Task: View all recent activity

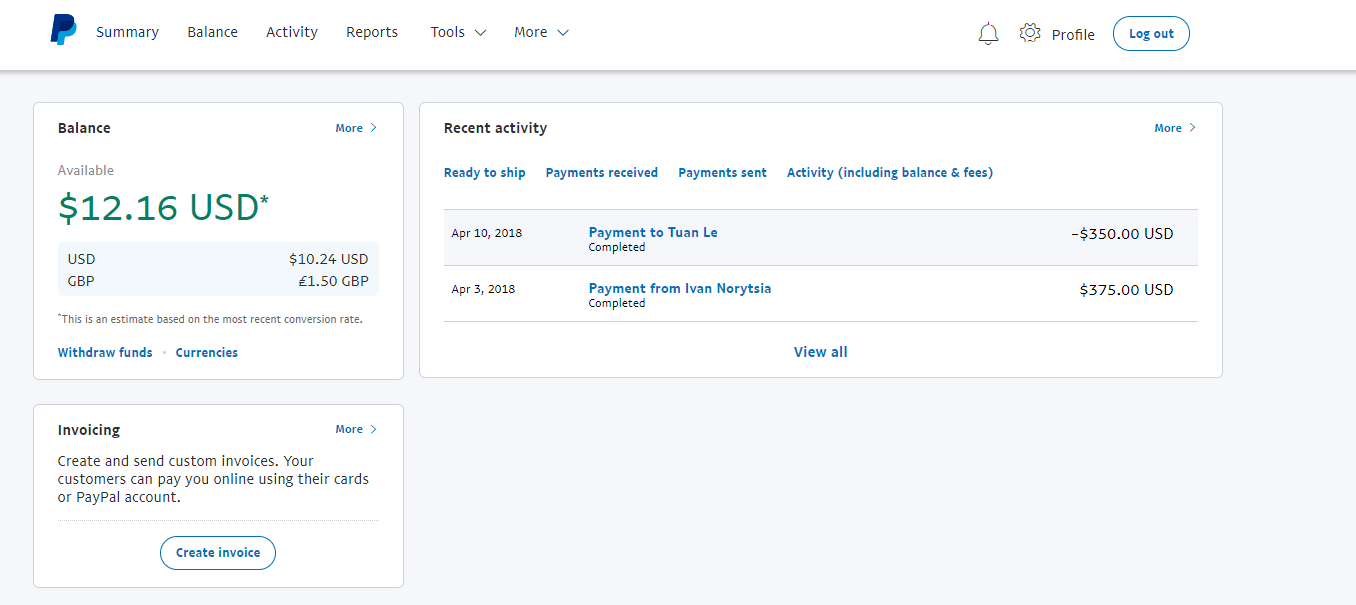Action: click(821, 352)
